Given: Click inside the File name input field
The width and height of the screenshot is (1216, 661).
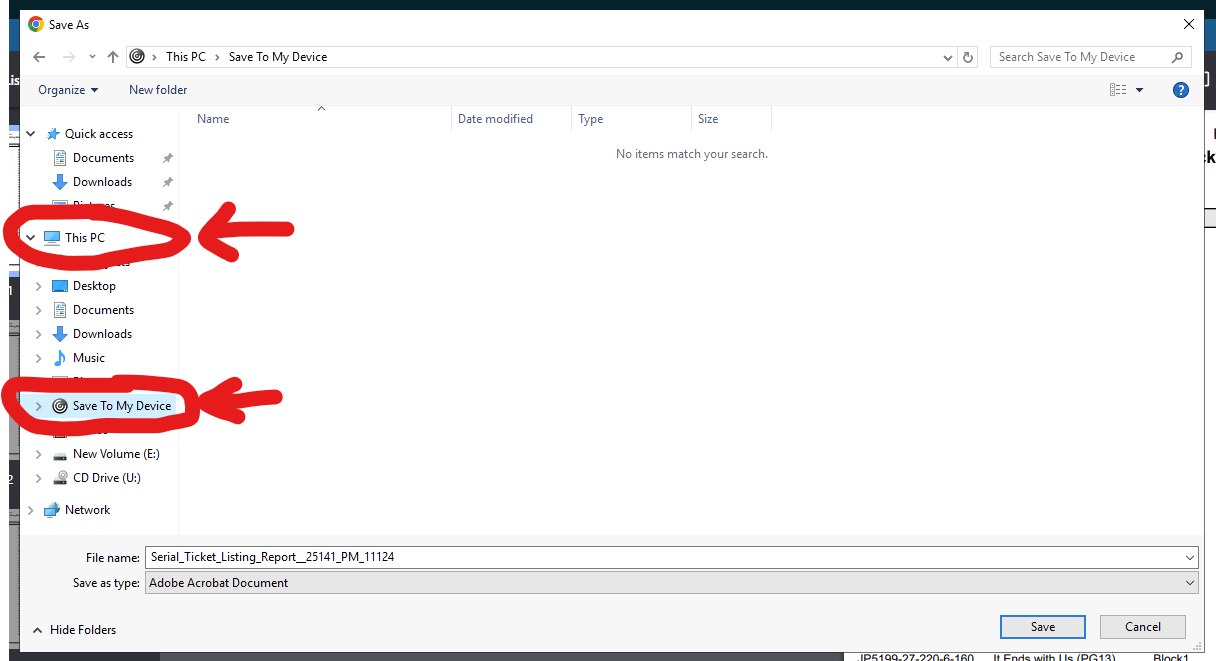Looking at the screenshot, I should (600, 557).
